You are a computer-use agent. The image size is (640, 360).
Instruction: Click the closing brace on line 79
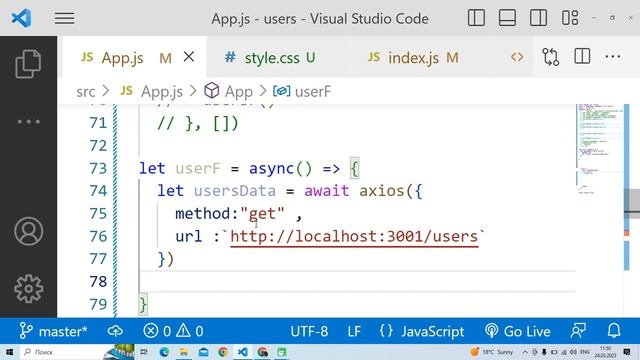143,304
